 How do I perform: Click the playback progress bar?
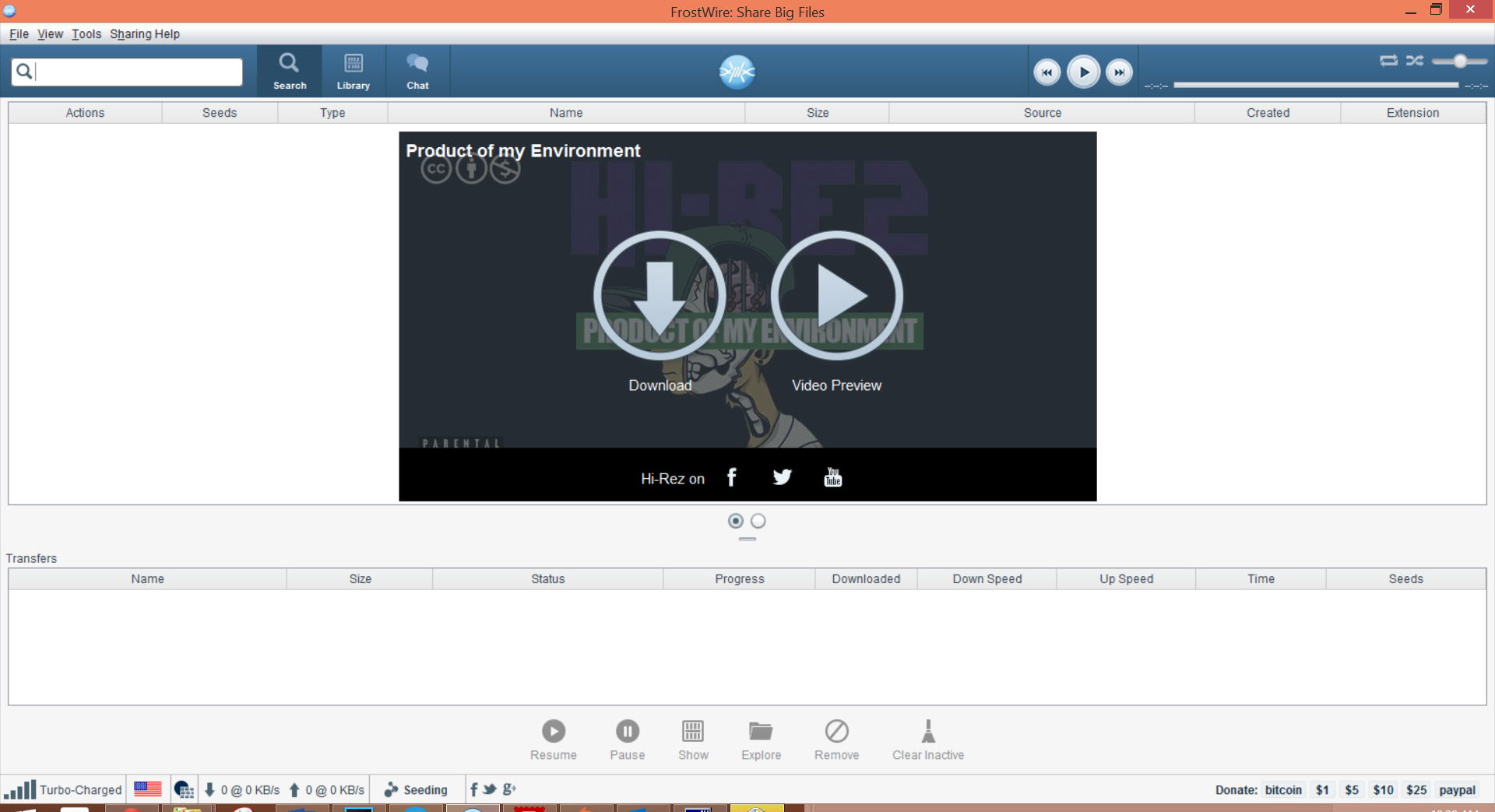(1316, 85)
